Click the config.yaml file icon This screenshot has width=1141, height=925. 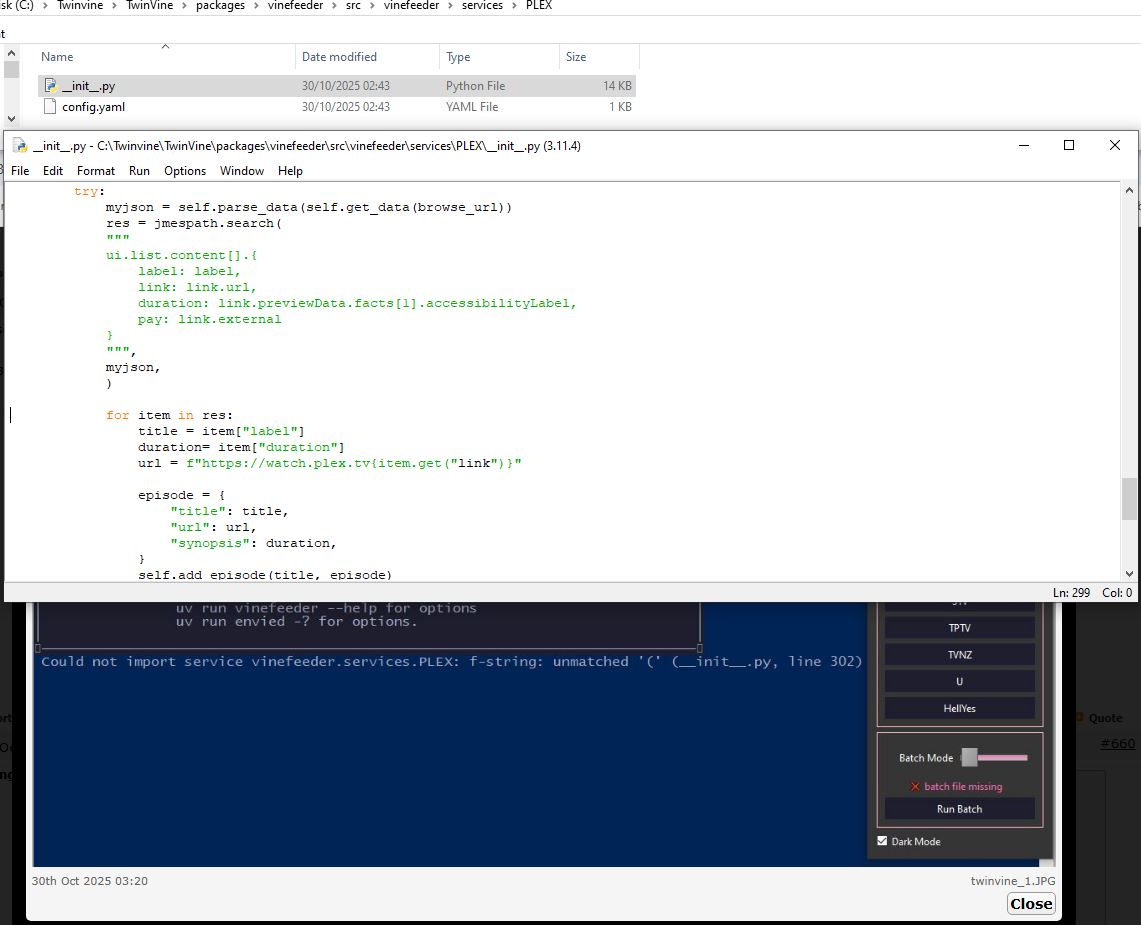point(51,107)
